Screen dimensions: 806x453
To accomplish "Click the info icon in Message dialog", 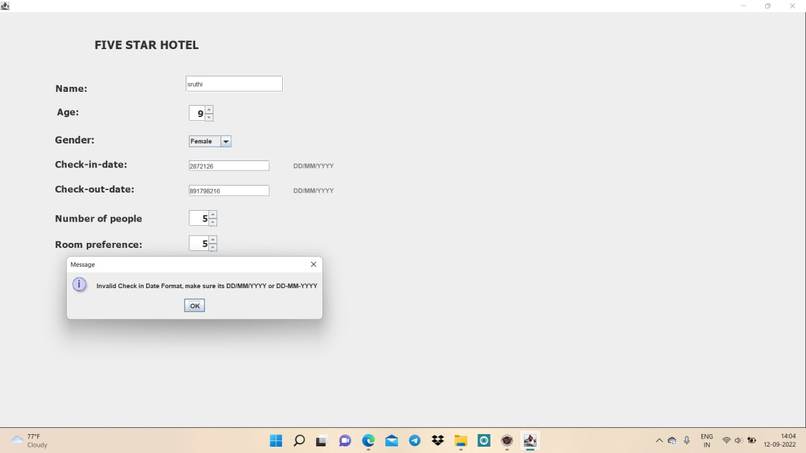I will [79, 284].
